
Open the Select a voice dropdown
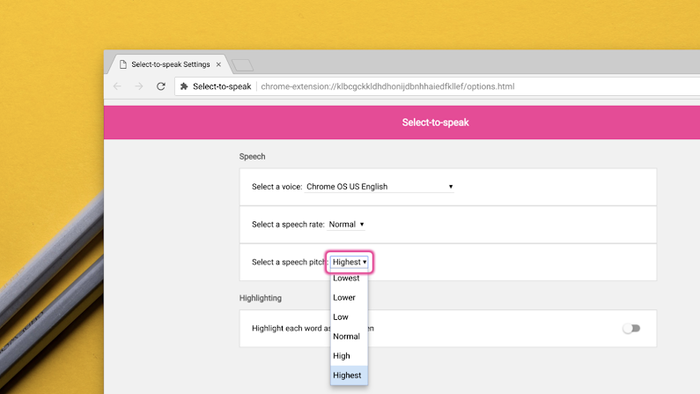coord(379,187)
